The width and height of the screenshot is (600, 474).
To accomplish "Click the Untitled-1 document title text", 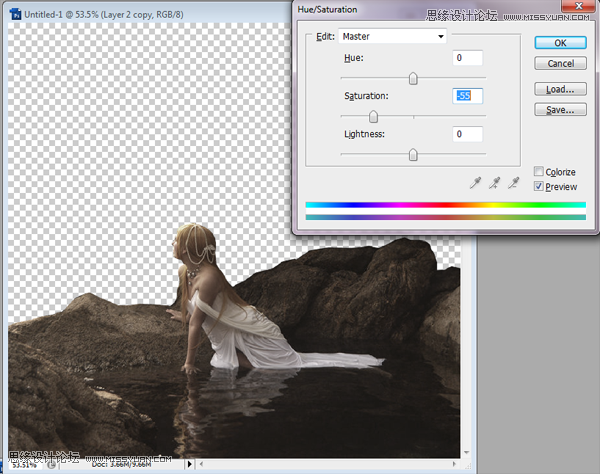I will [x=104, y=15].
